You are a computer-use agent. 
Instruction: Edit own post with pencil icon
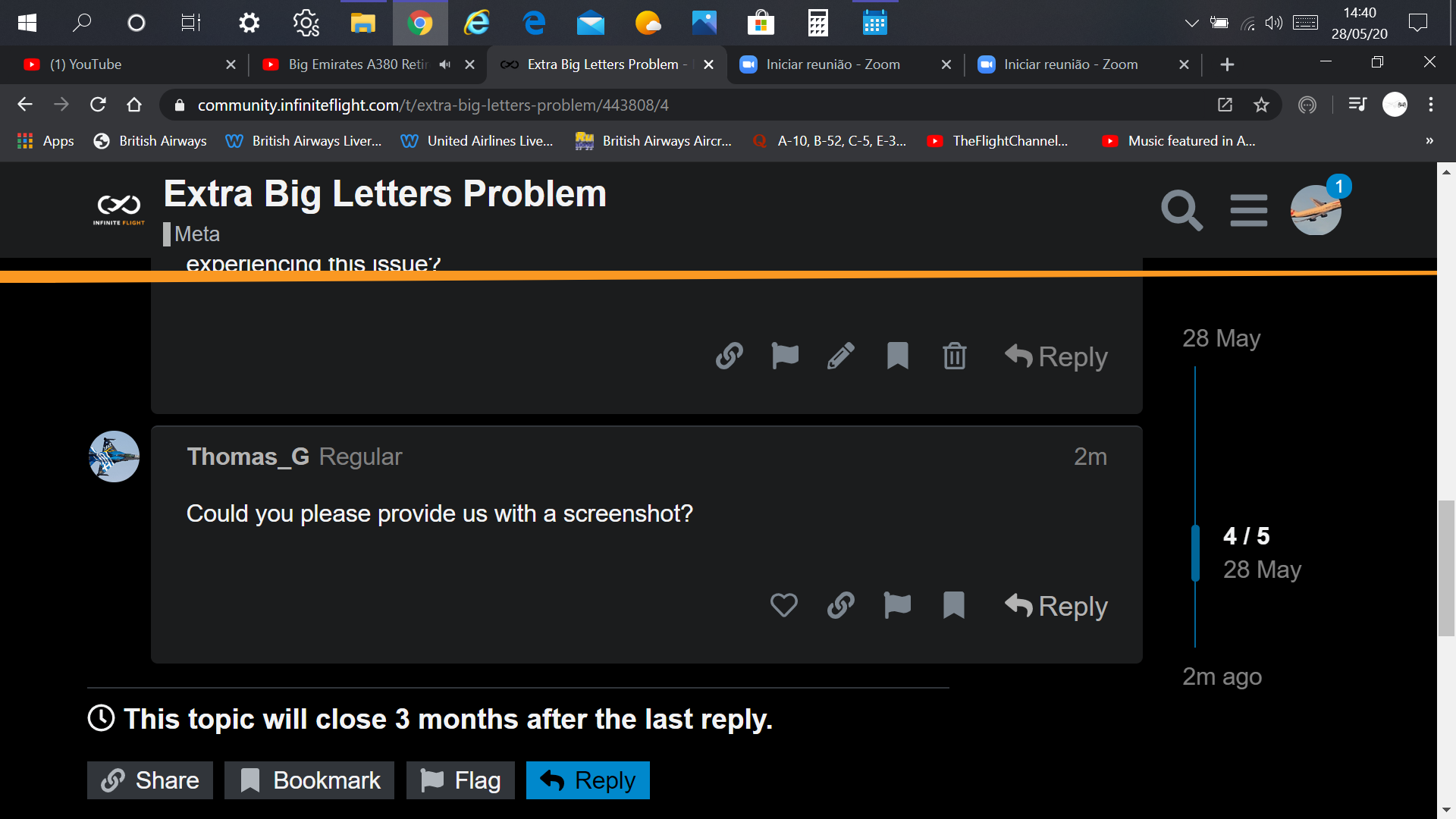(841, 356)
